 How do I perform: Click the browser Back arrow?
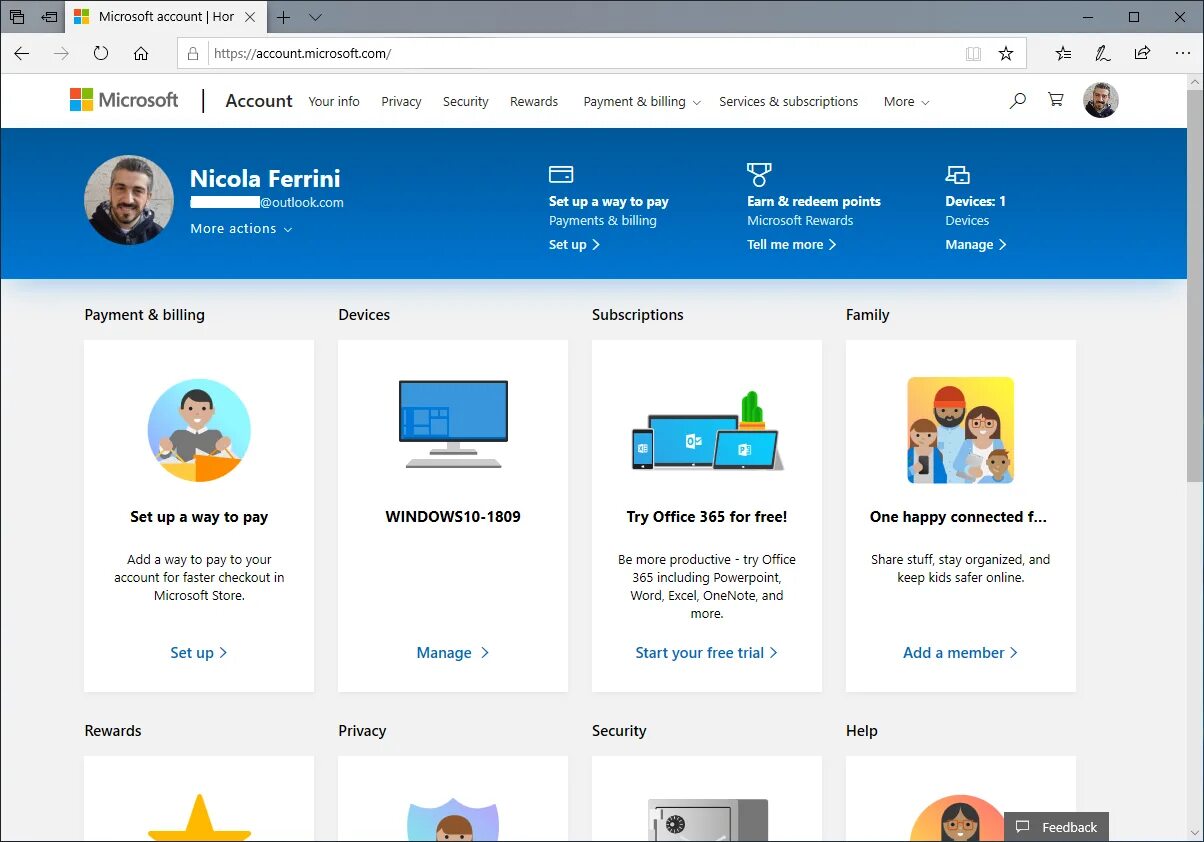pyautogui.click(x=22, y=54)
